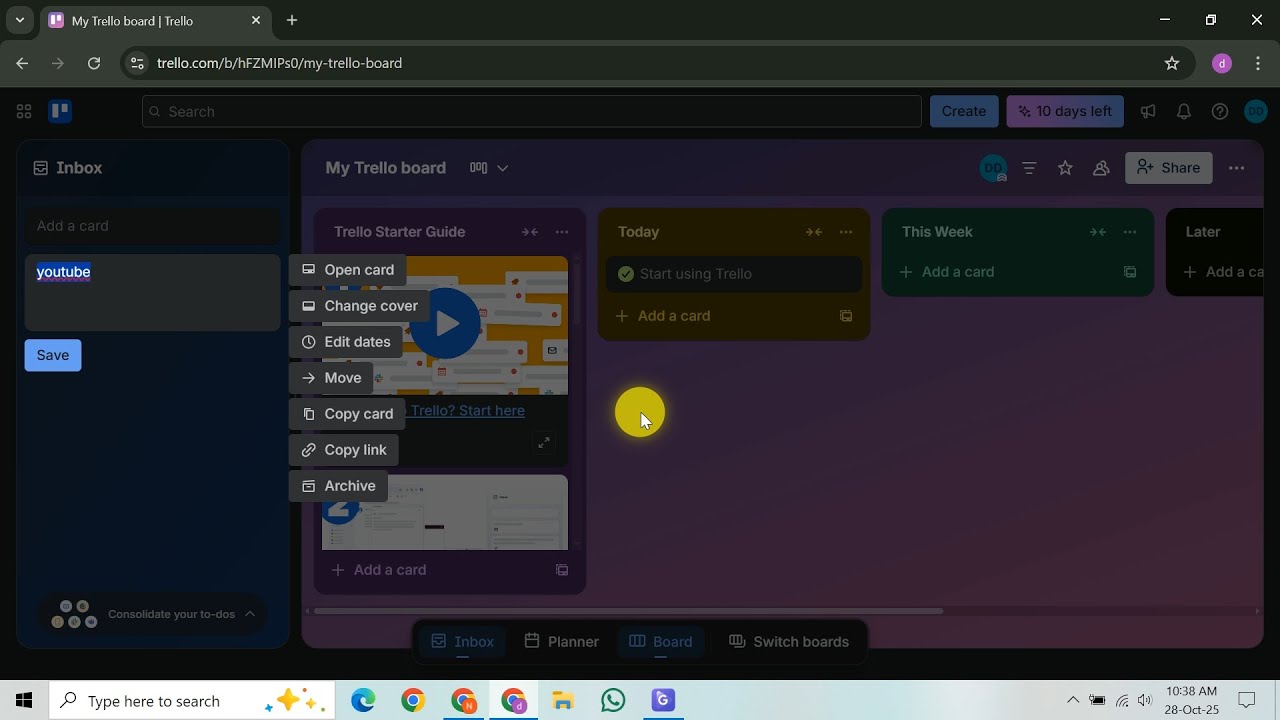
Task: Choose Copy card from quick menu
Action: (347, 414)
